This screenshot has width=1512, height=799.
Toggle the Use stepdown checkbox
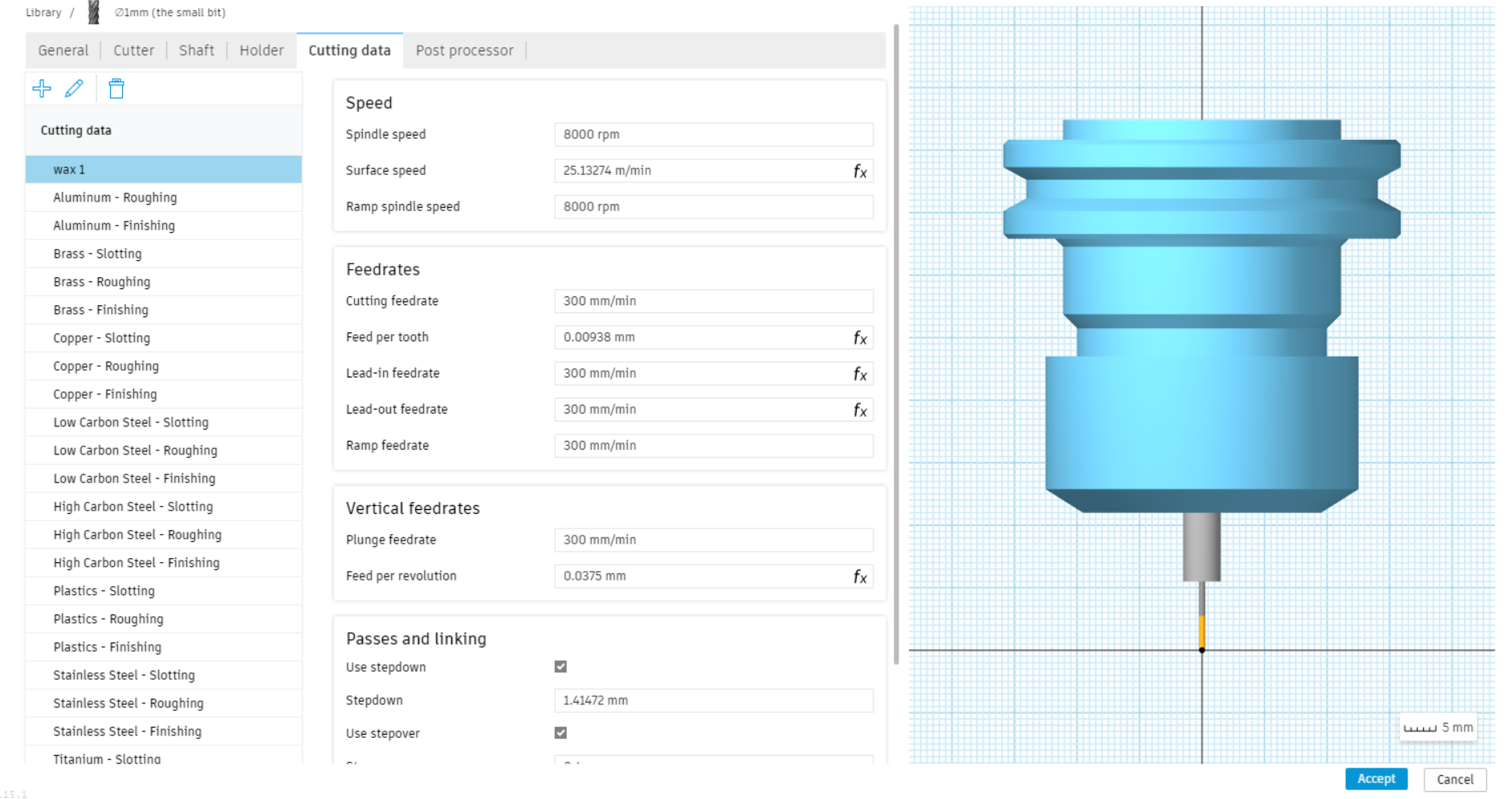(x=560, y=667)
